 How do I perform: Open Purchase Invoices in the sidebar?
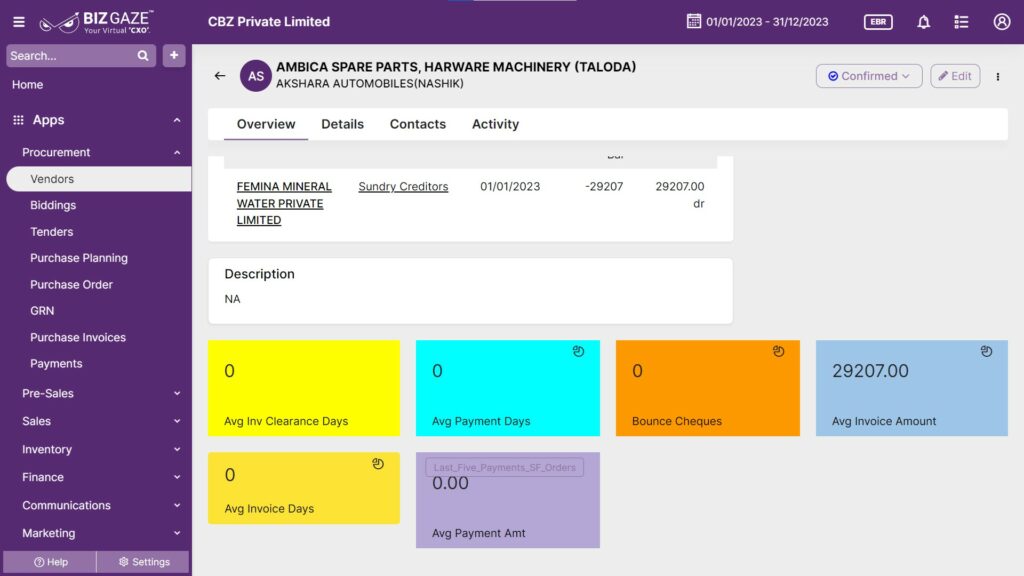[x=78, y=338]
